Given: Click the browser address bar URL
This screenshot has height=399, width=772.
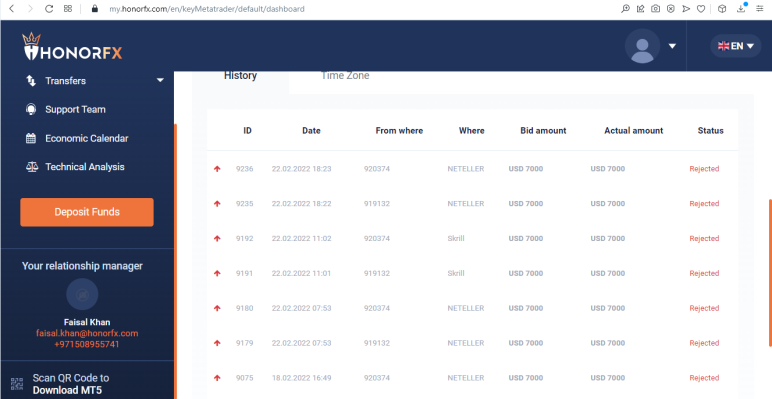Looking at the screenshot, I should [207, 9].
